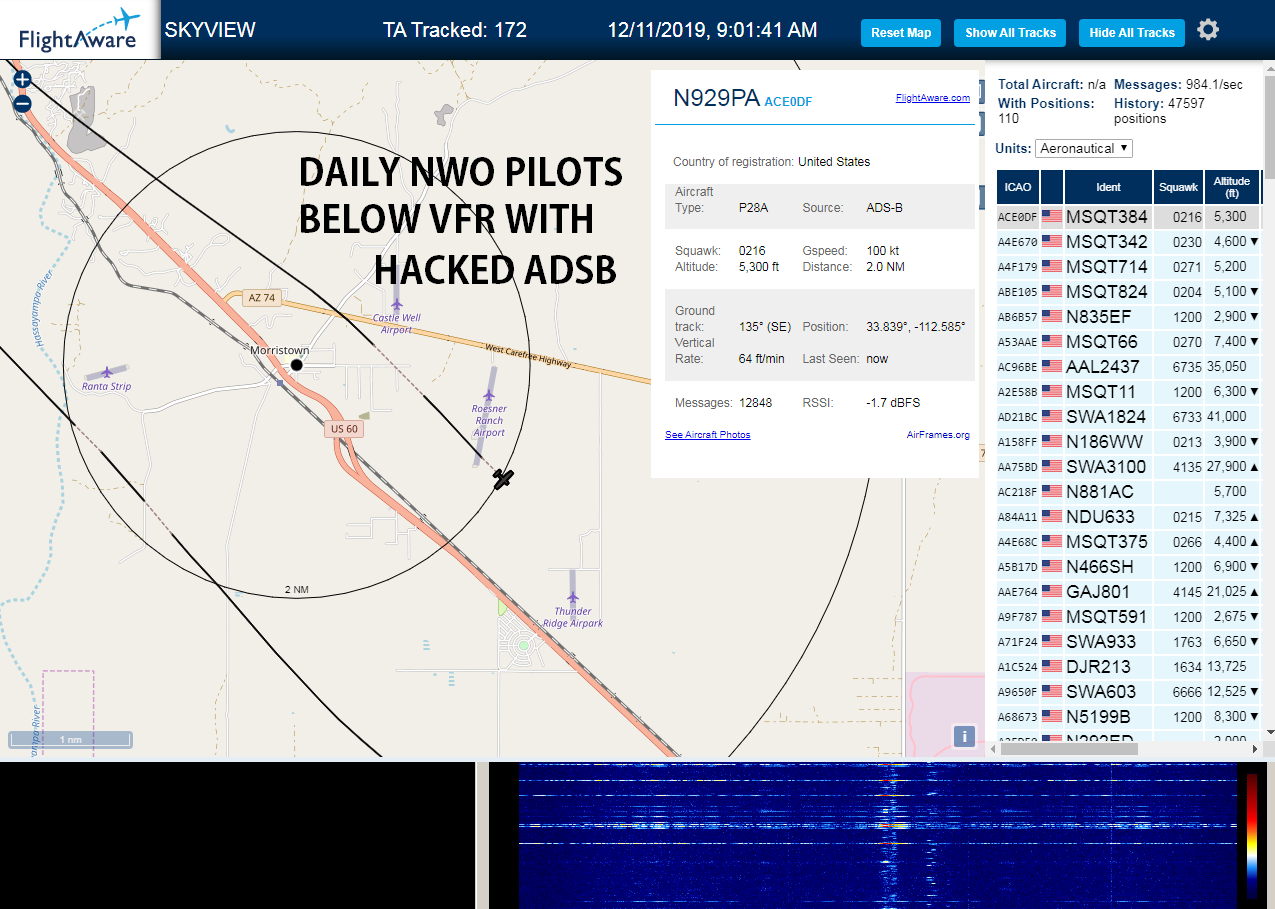1275x909 pixels.
Task: Select N186WW aircraft row
Action: tap(1129, 441)
